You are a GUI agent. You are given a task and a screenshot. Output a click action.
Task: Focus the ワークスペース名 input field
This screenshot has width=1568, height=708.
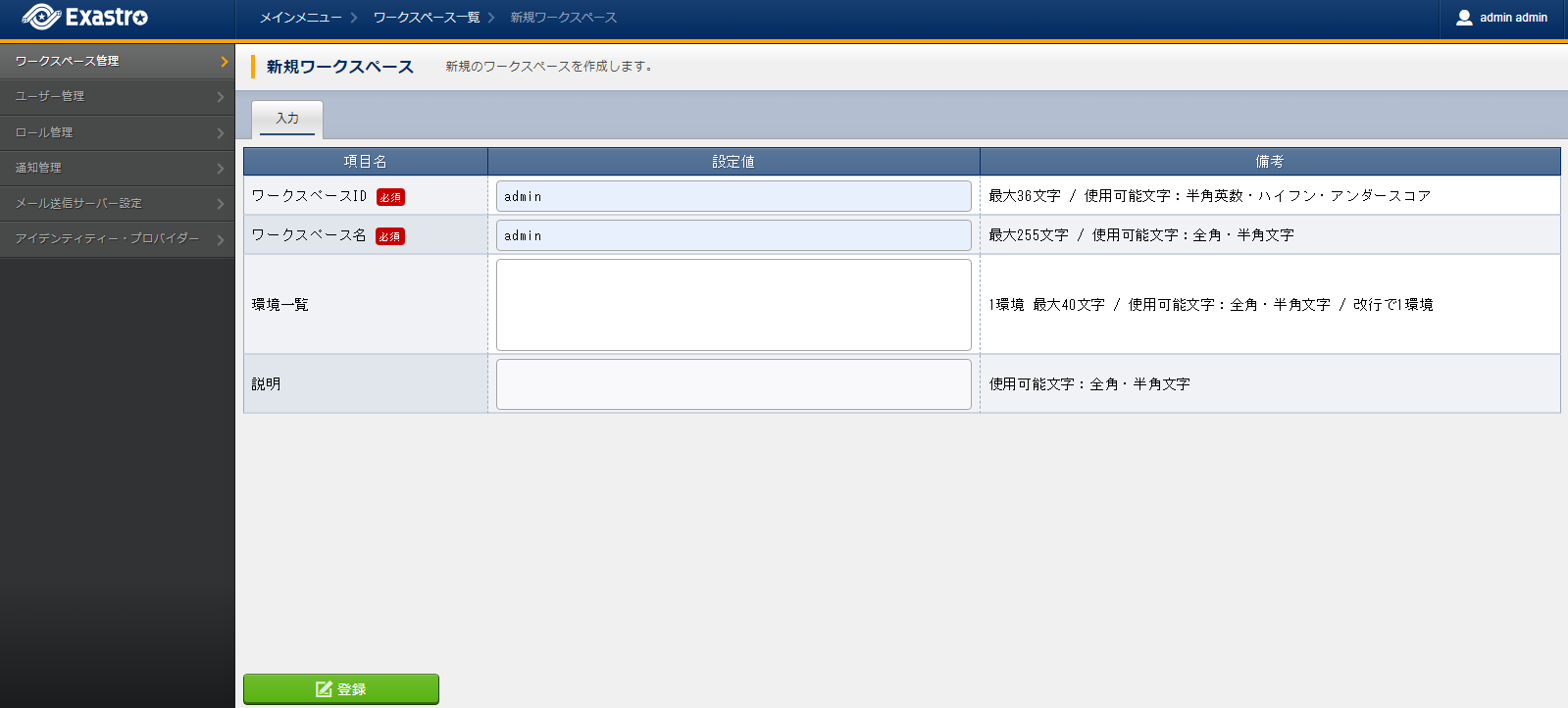[x=733, y=235]
